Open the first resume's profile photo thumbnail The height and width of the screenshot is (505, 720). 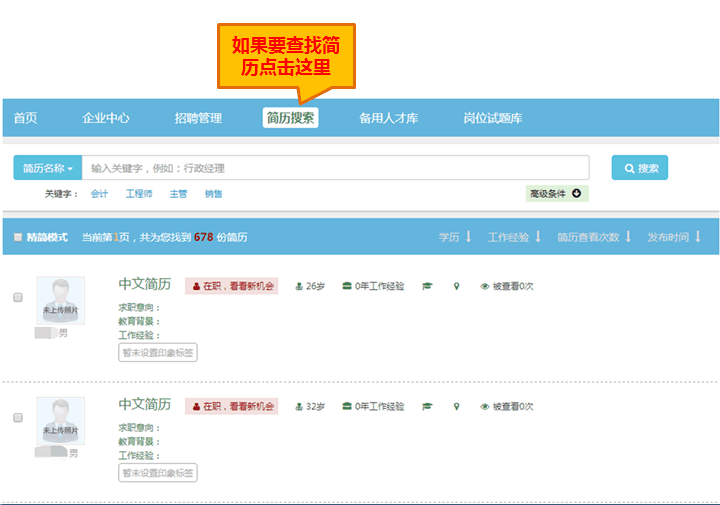point(61,300)
